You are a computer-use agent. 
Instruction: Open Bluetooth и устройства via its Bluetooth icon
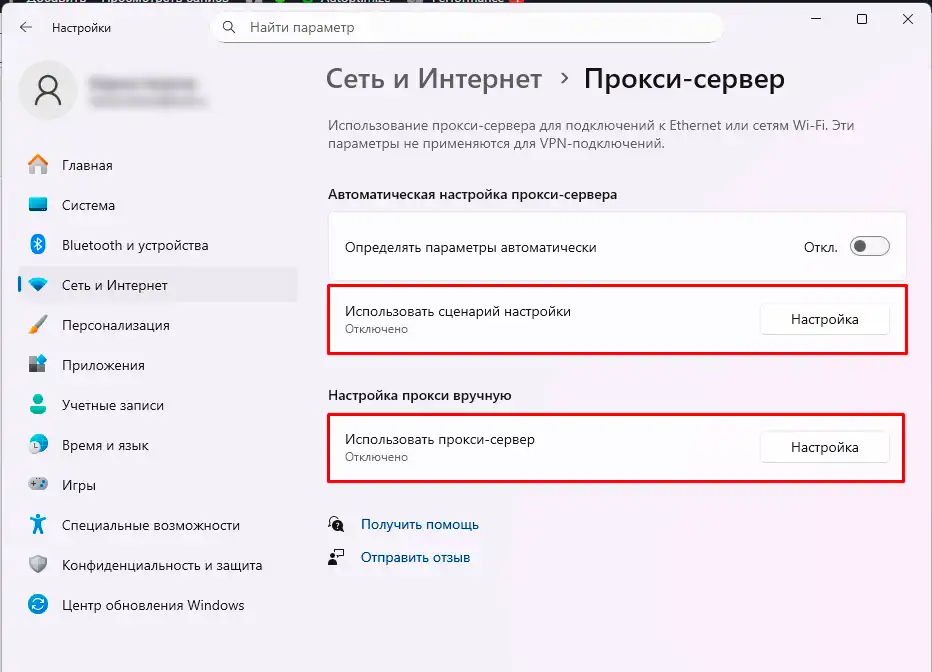[35, 245]
